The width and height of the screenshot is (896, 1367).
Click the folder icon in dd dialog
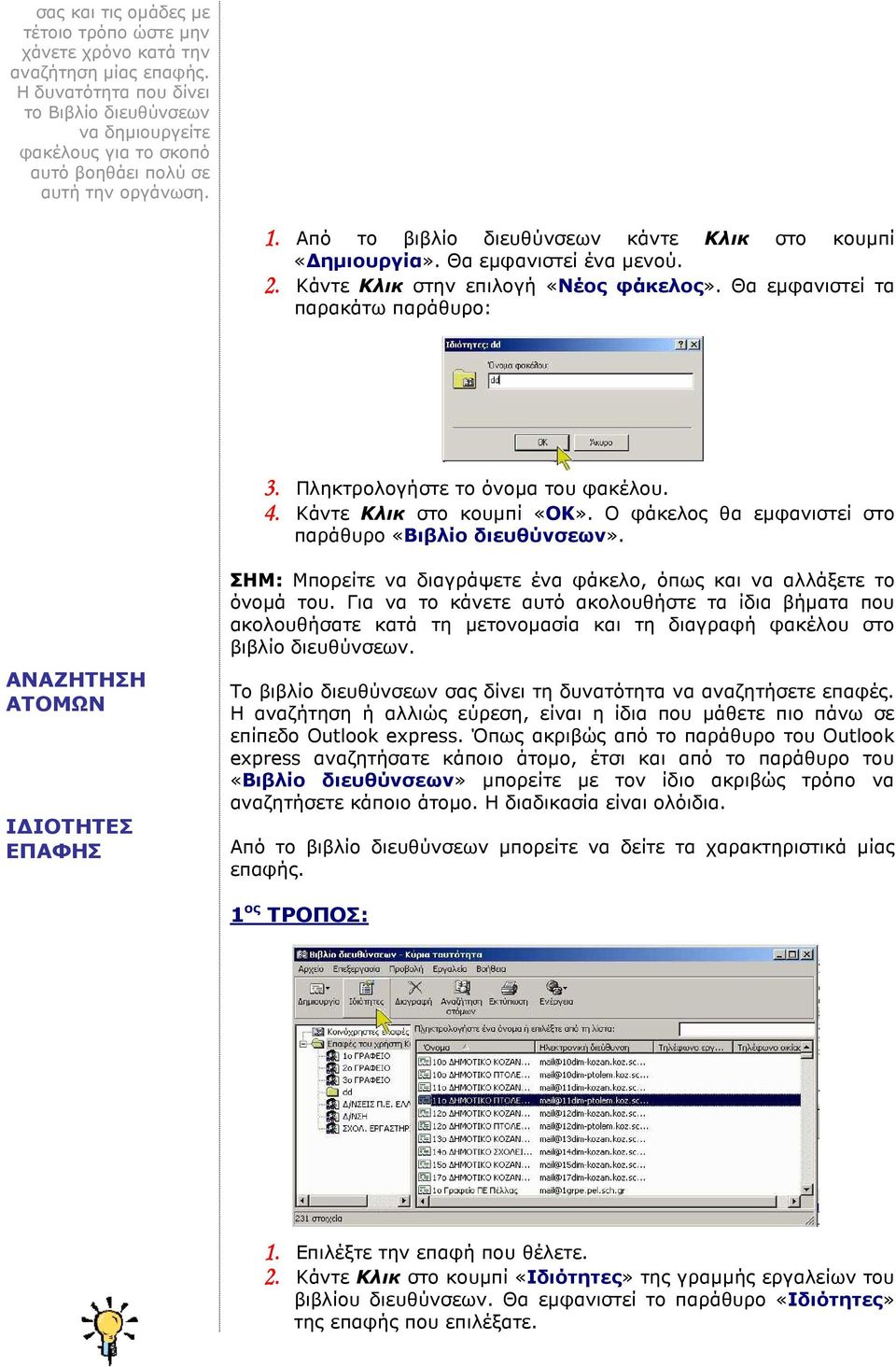point(464,379)
